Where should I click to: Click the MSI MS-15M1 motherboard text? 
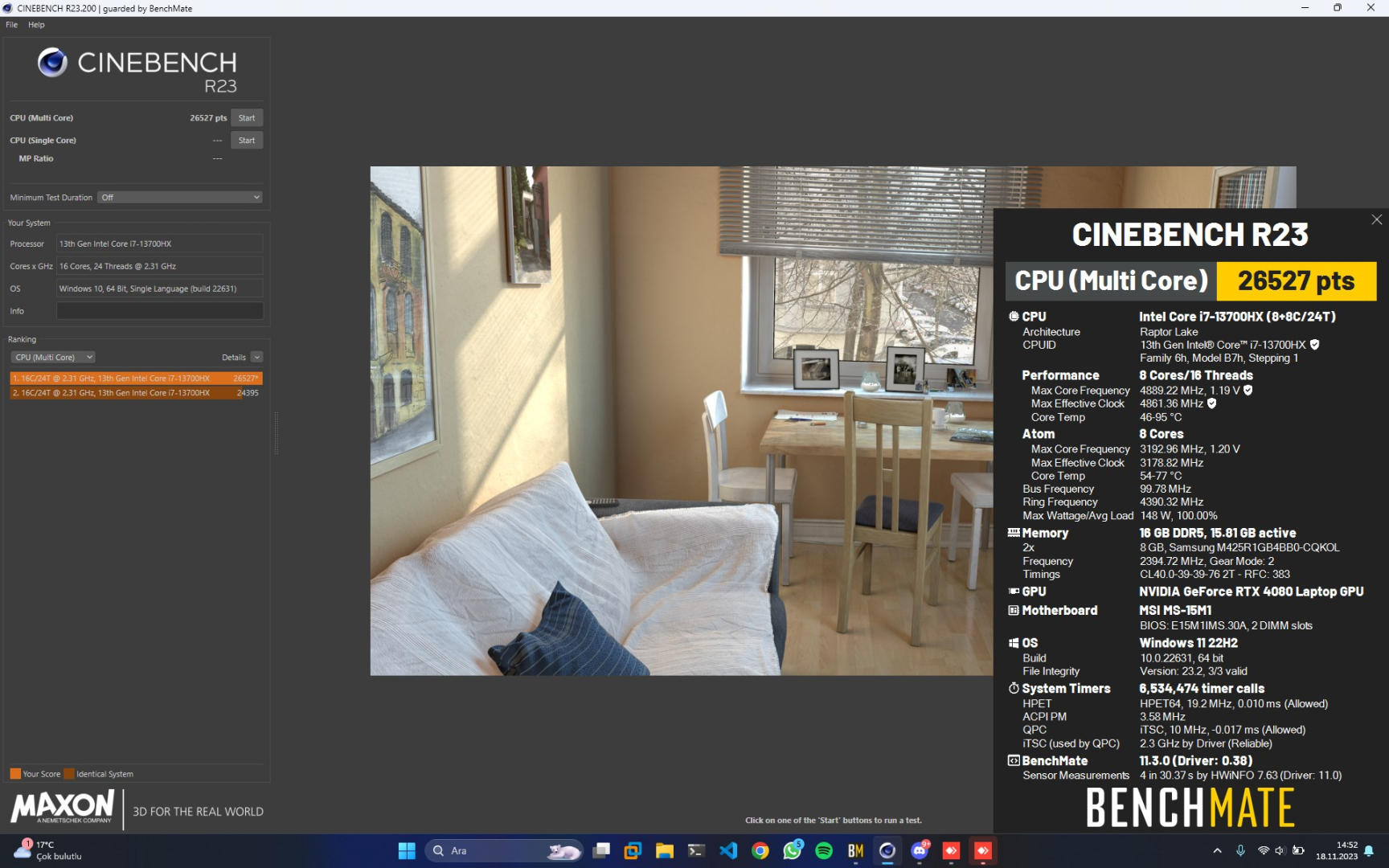click(1175, 611)
